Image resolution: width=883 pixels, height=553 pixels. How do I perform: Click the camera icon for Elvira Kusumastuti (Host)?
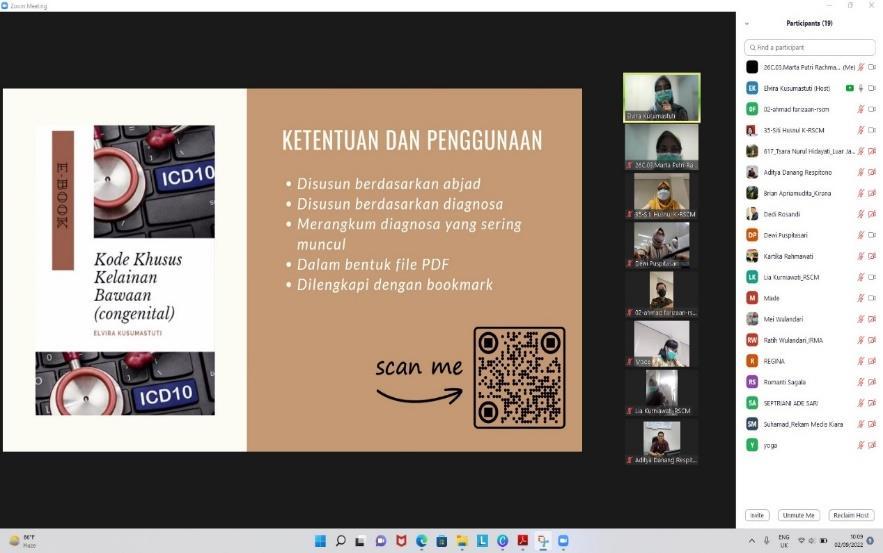click(x=872, y=88)
